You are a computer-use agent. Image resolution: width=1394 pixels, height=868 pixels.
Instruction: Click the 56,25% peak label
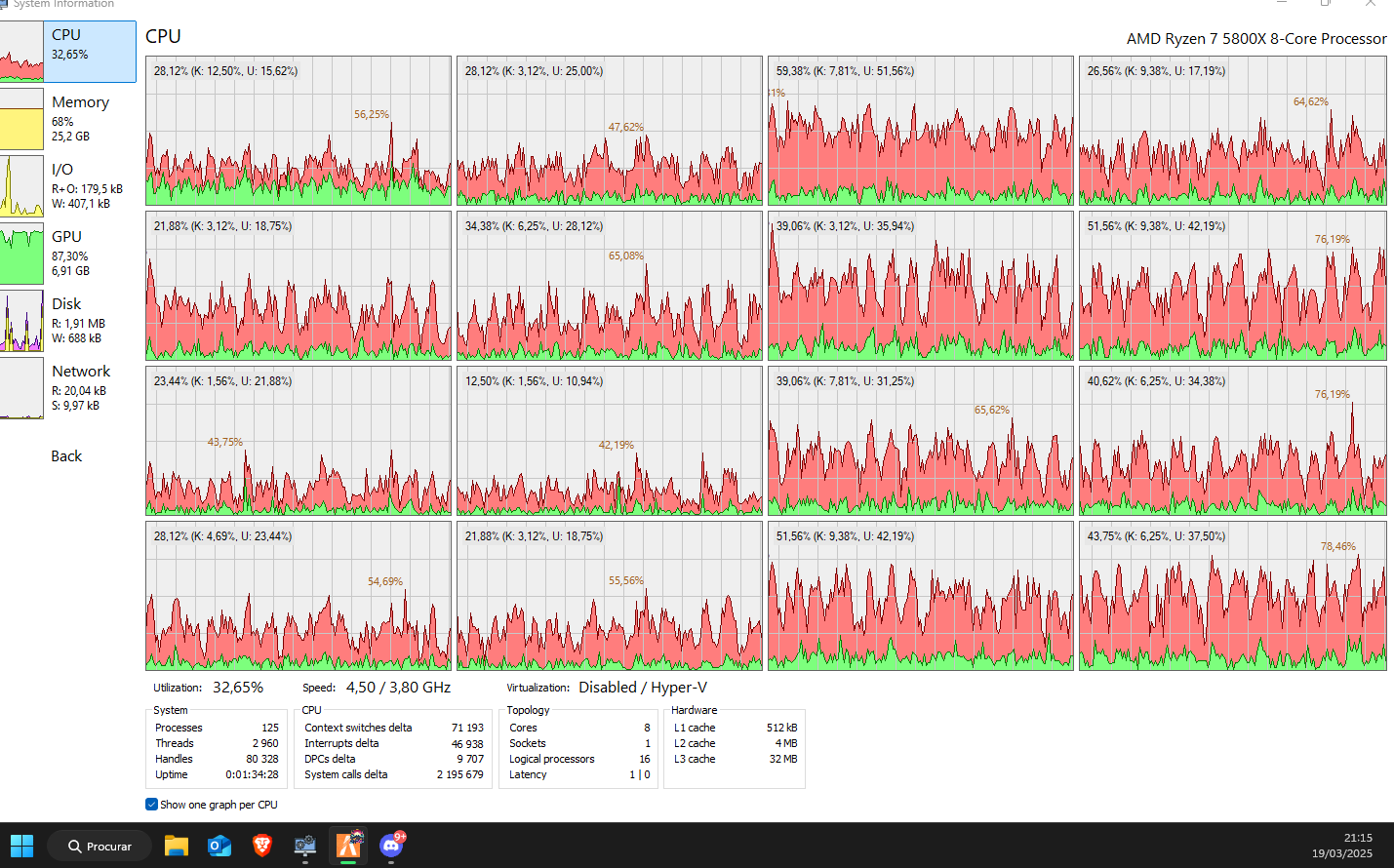372,115
